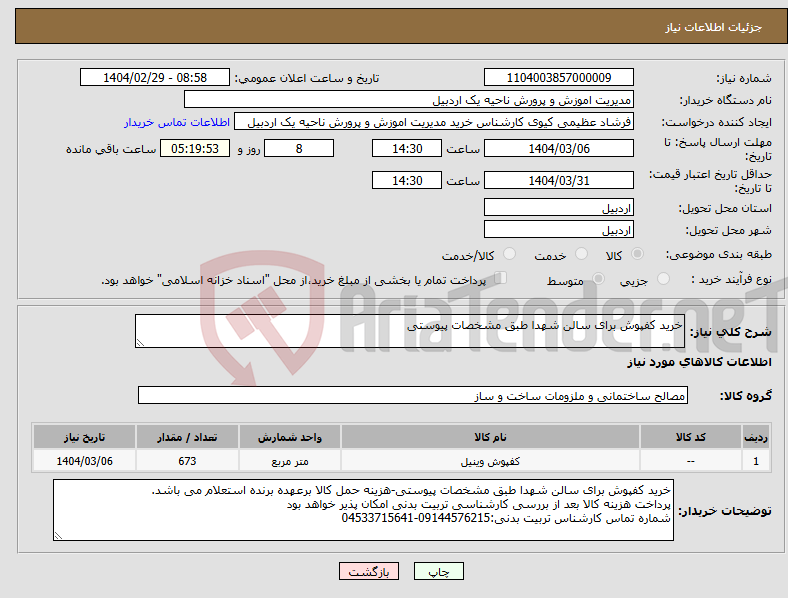Click the buyer organization name field

click(409, 99)
